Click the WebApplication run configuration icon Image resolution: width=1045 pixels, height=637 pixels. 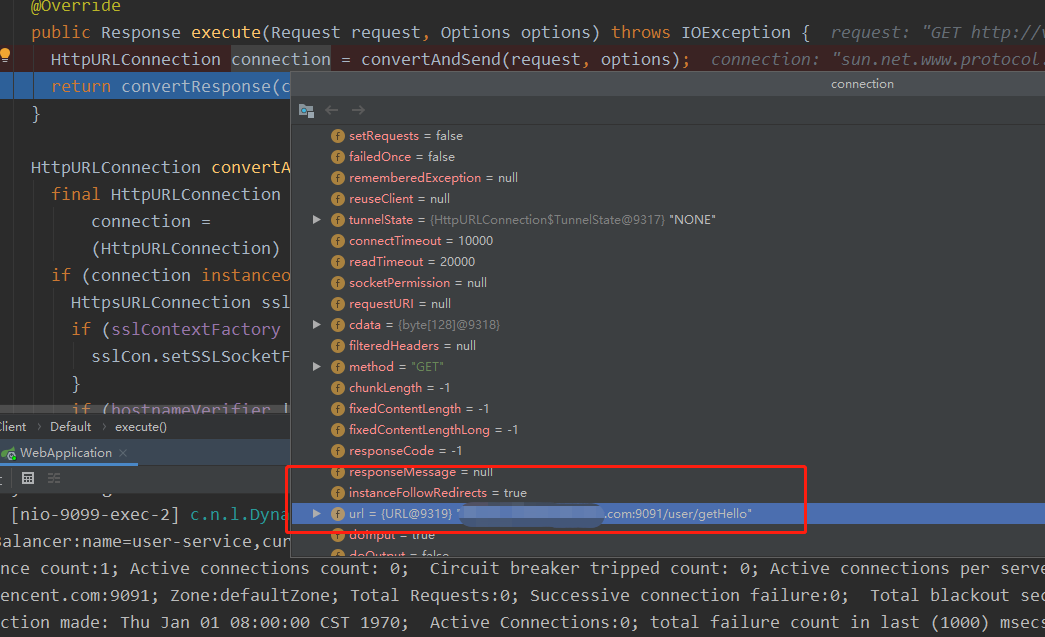pos(9,454)
